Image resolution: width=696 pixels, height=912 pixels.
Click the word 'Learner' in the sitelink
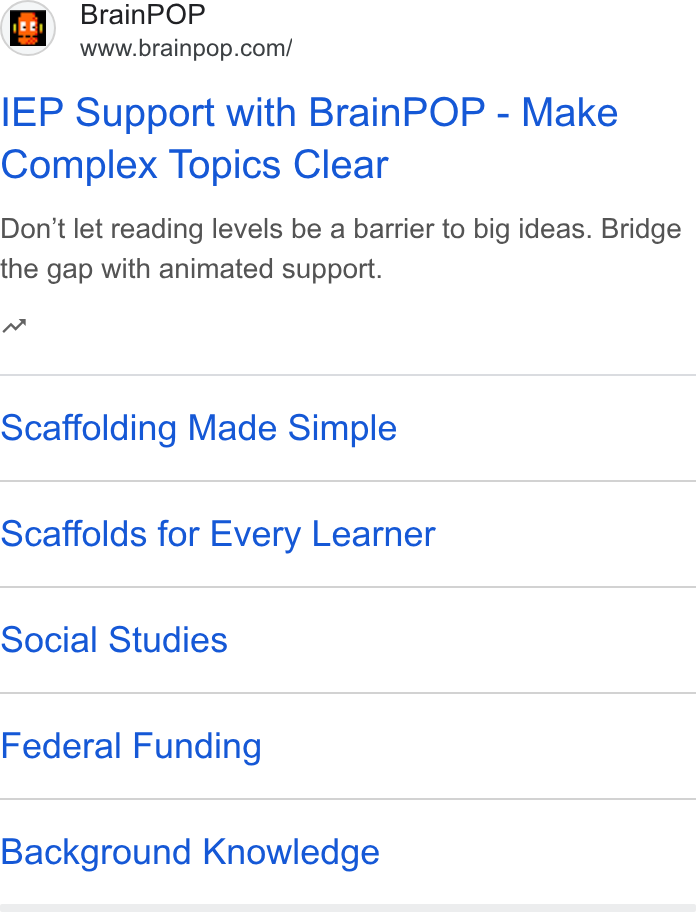tap(374, 535)
